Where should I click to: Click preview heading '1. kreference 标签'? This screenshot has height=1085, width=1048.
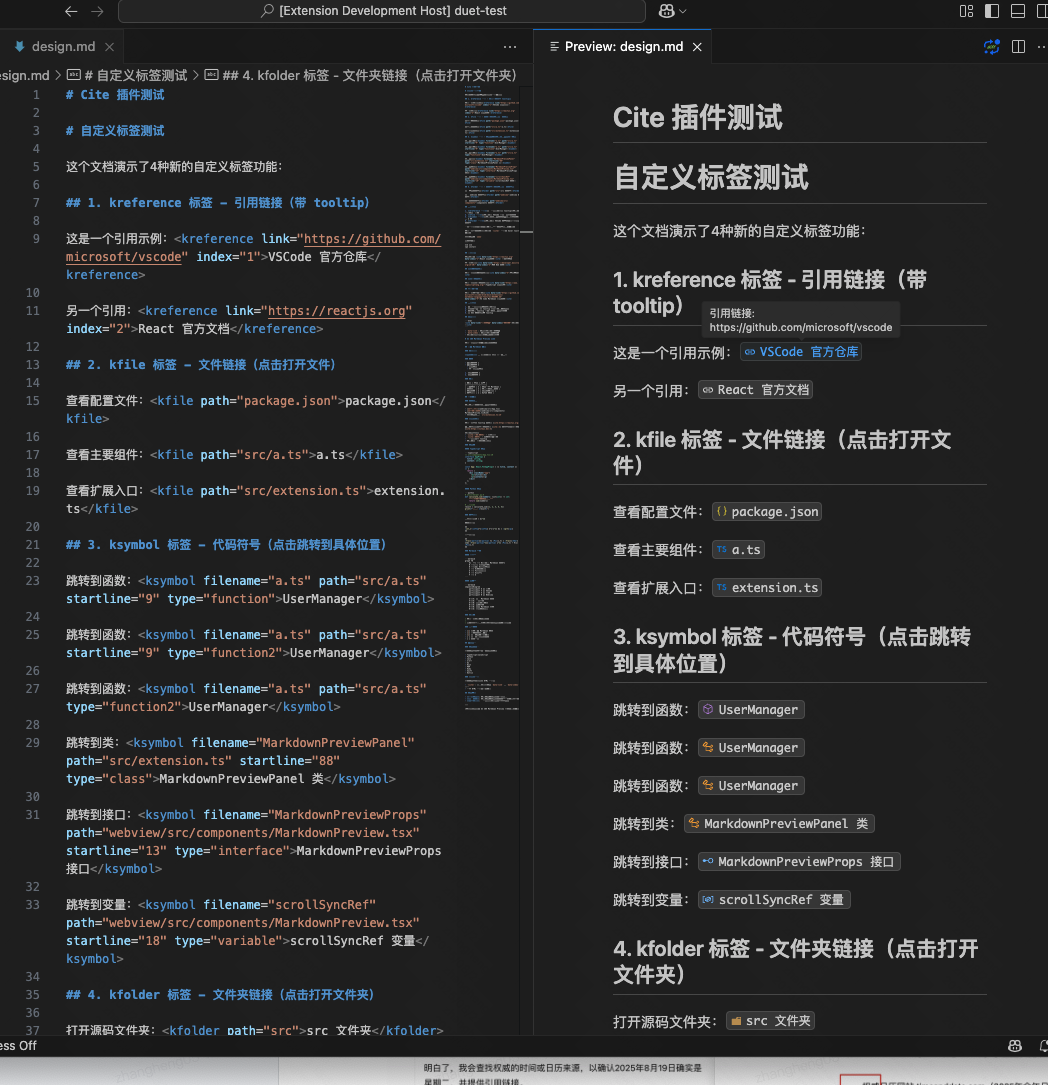769,292
